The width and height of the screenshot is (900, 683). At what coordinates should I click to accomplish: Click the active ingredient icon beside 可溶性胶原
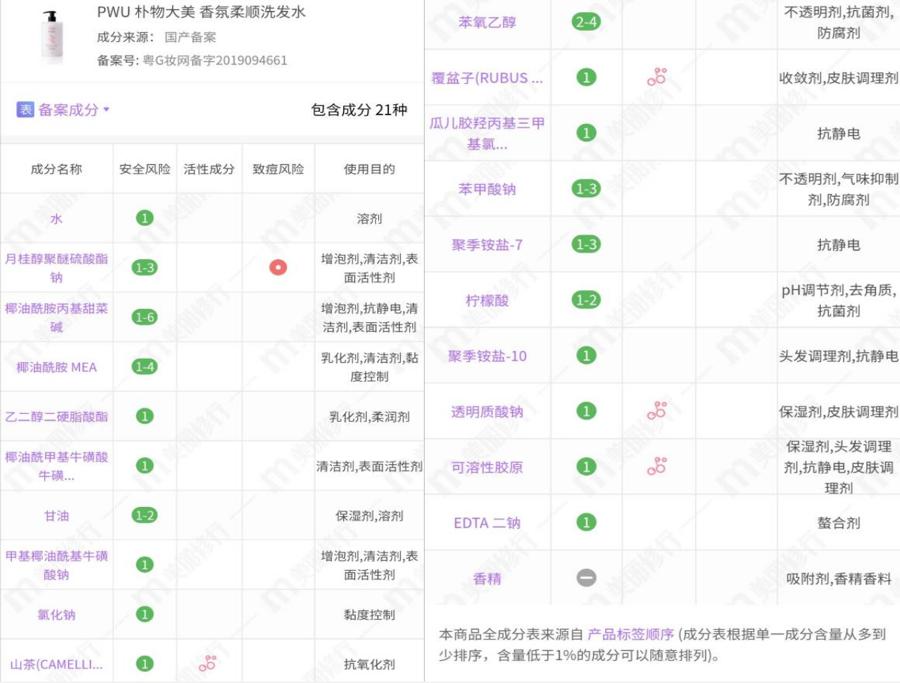coord(655,466)
